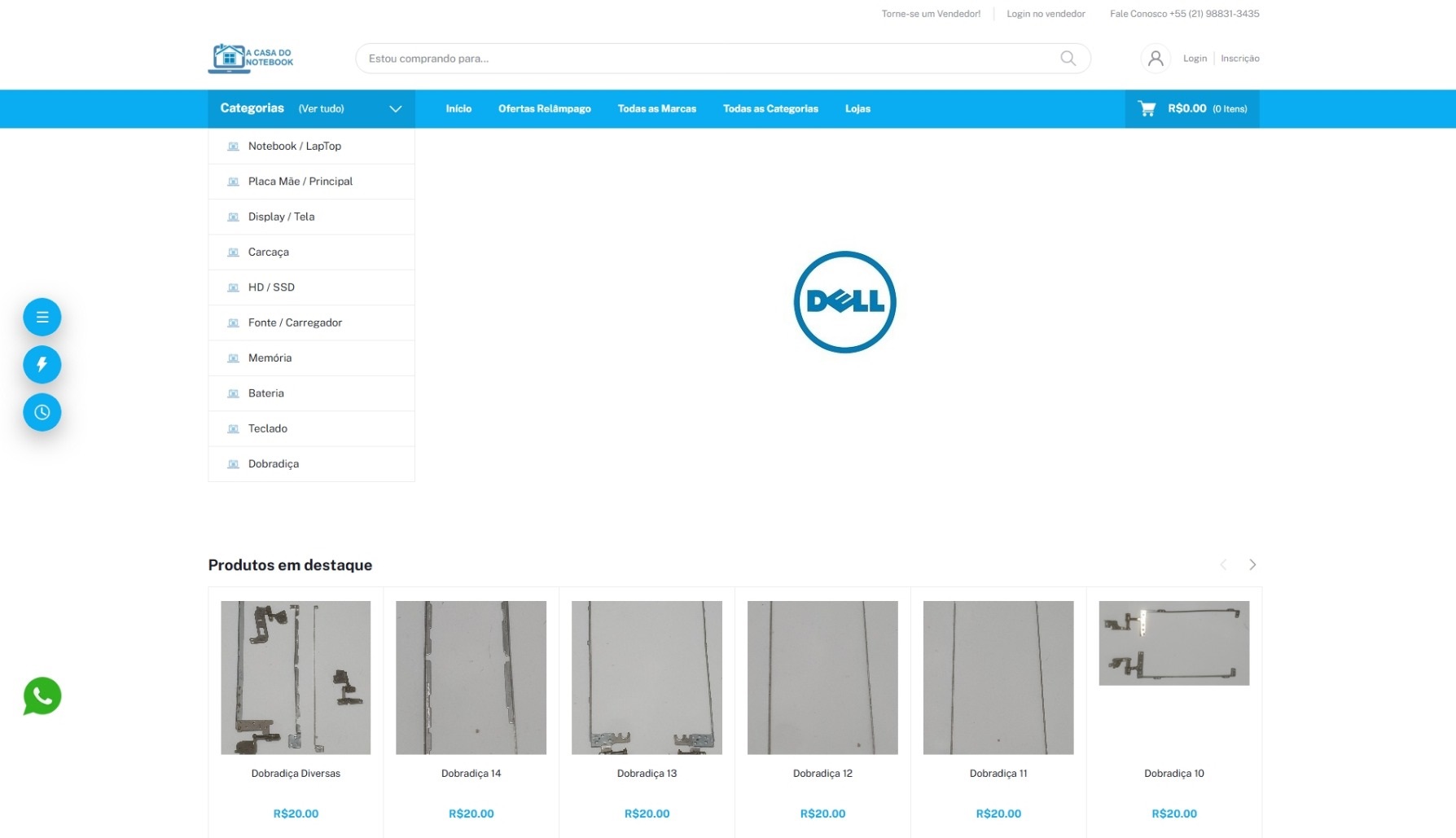1456x838 pixels.
Task: Click the Dobradiça category icon
Action: [233, 464]
